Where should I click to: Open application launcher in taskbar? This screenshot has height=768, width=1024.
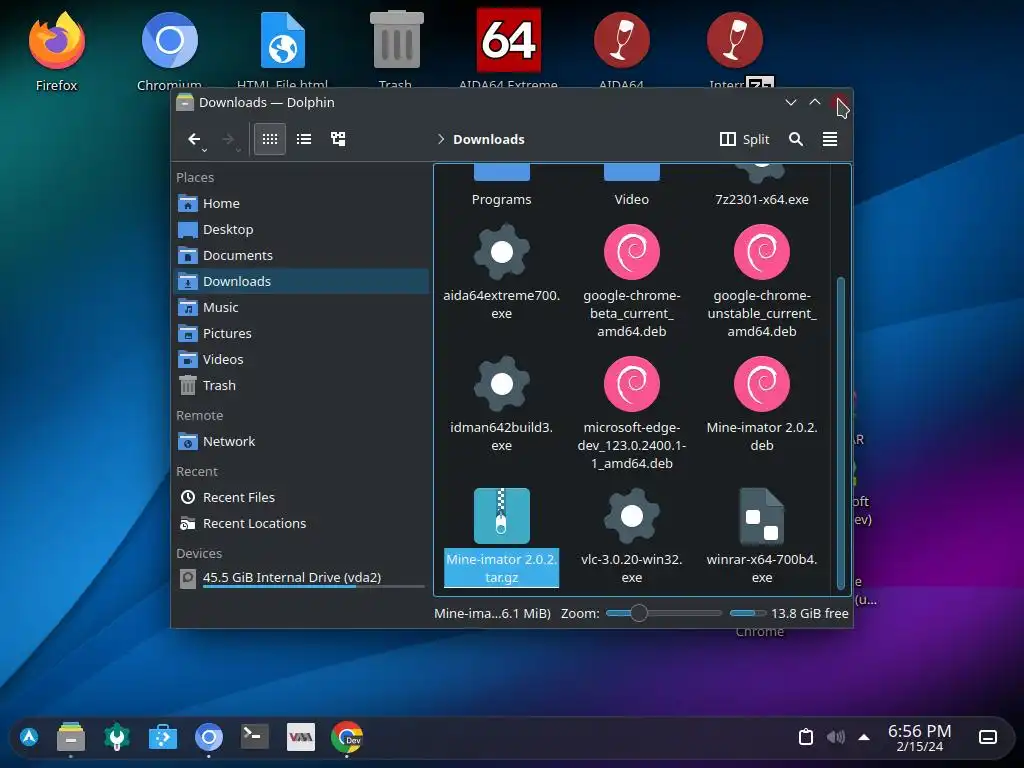pyautogui.click(x=29, y=737)
